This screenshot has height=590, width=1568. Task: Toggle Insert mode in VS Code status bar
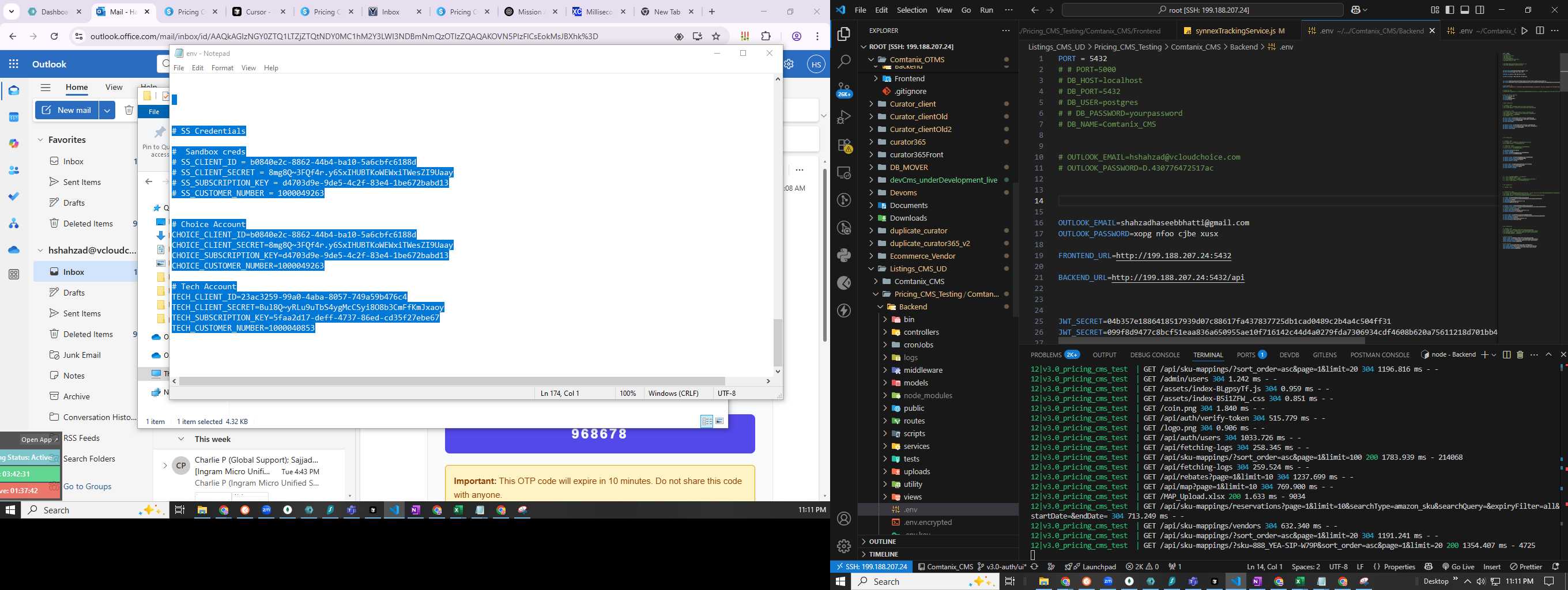click(1491, 566)
